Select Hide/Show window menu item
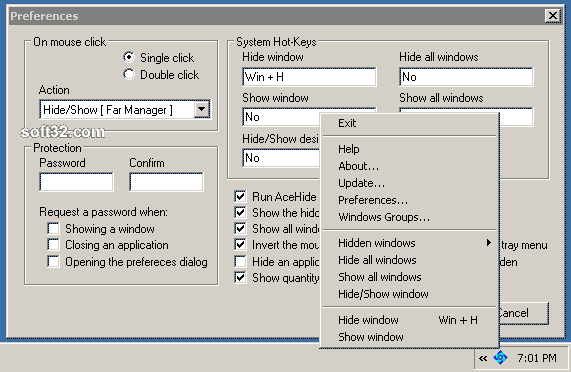This screenshot has height=372, width=571. (x=409, y=294)
